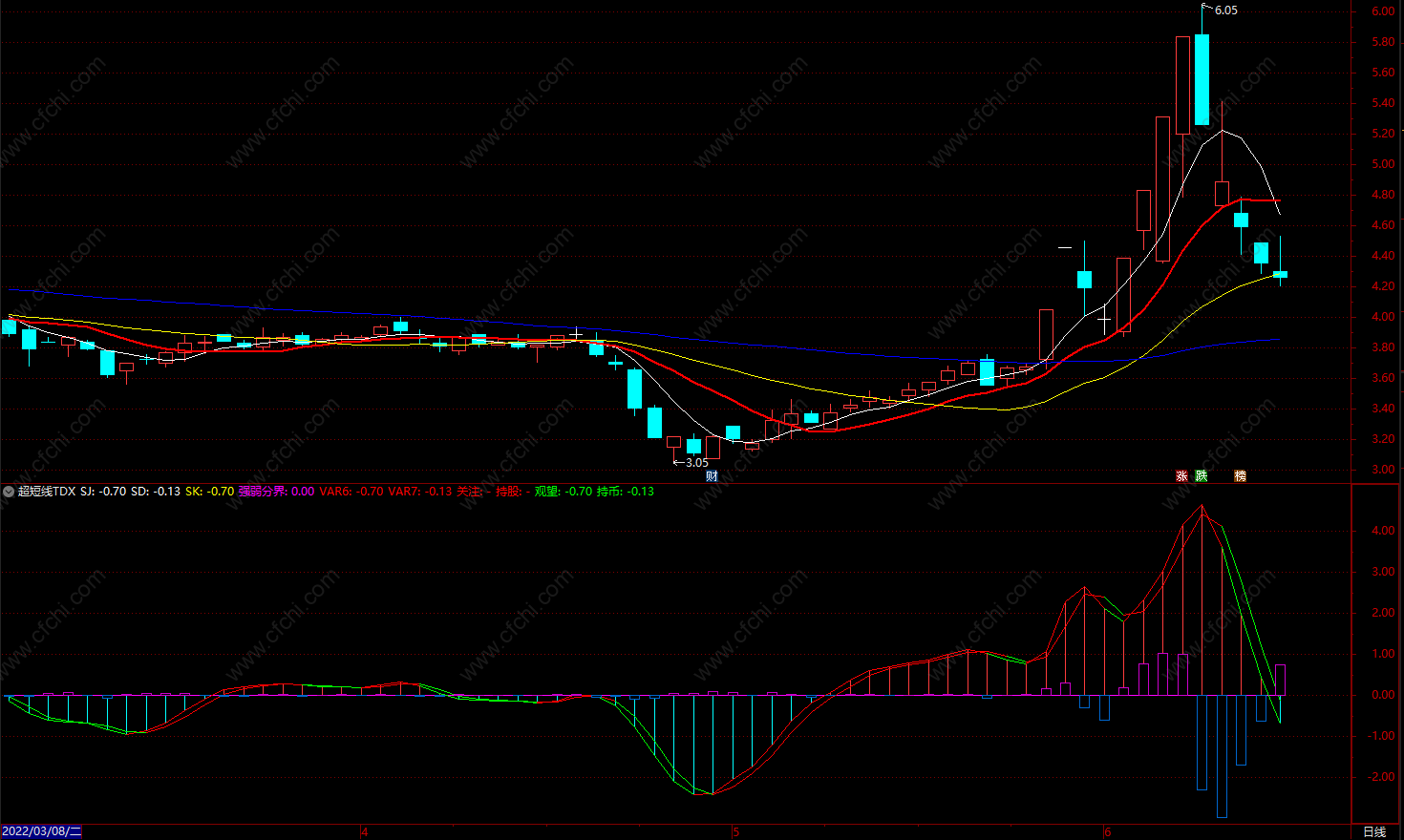Click the 6.00 price axis label

tap(1382, 11)
